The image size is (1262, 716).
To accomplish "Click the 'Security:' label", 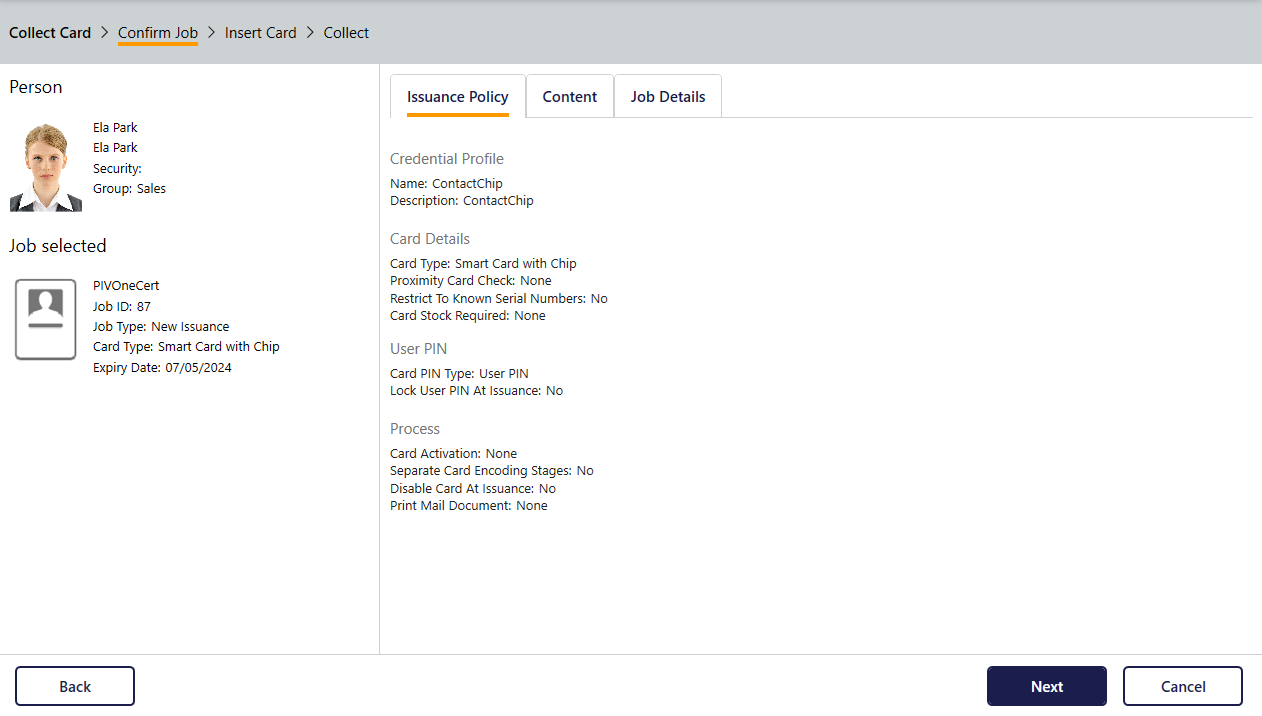I will click(x=117, y=168).
